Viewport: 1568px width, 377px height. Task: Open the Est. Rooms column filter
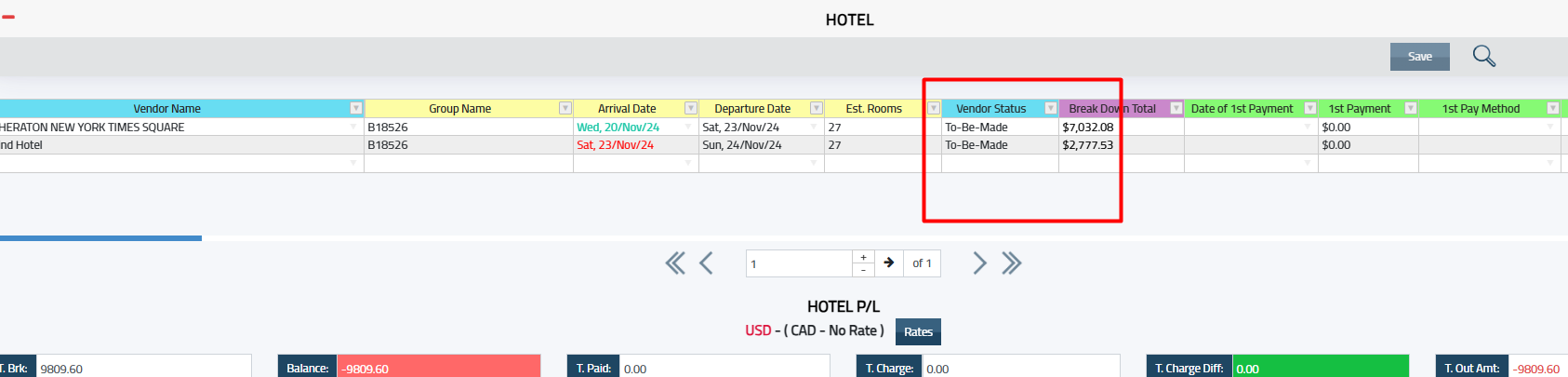pos(933,109)
